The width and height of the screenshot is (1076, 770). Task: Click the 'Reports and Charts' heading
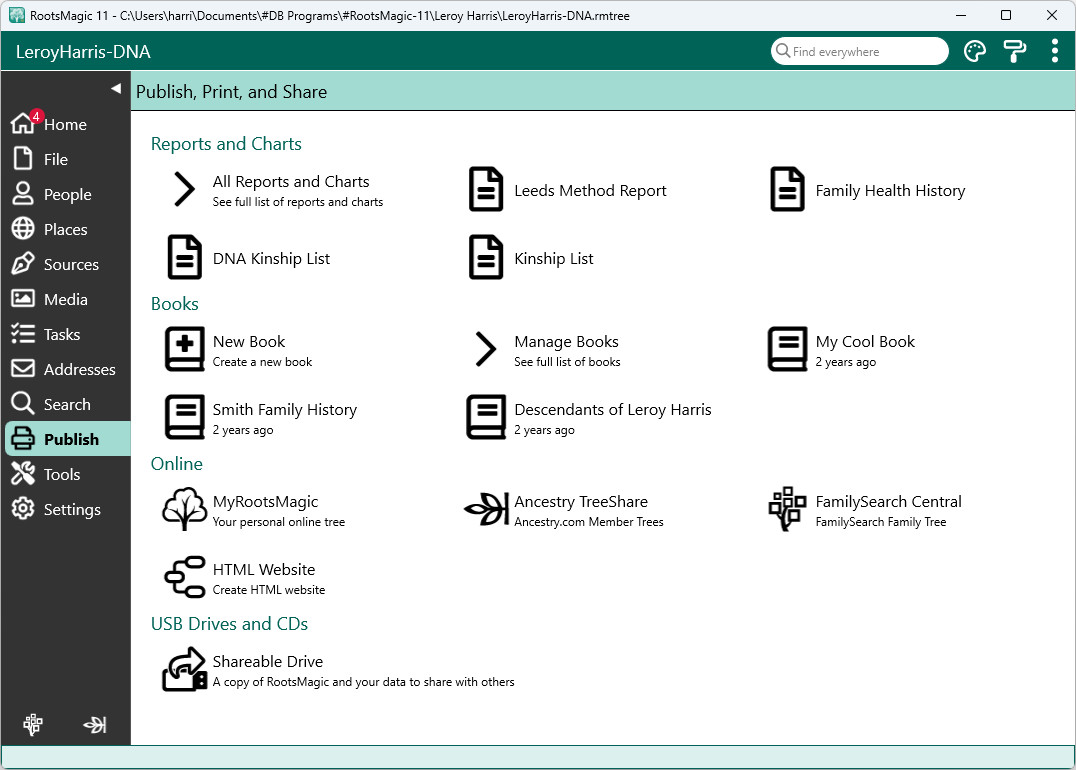pyautogui.click(x=226, y=143)
